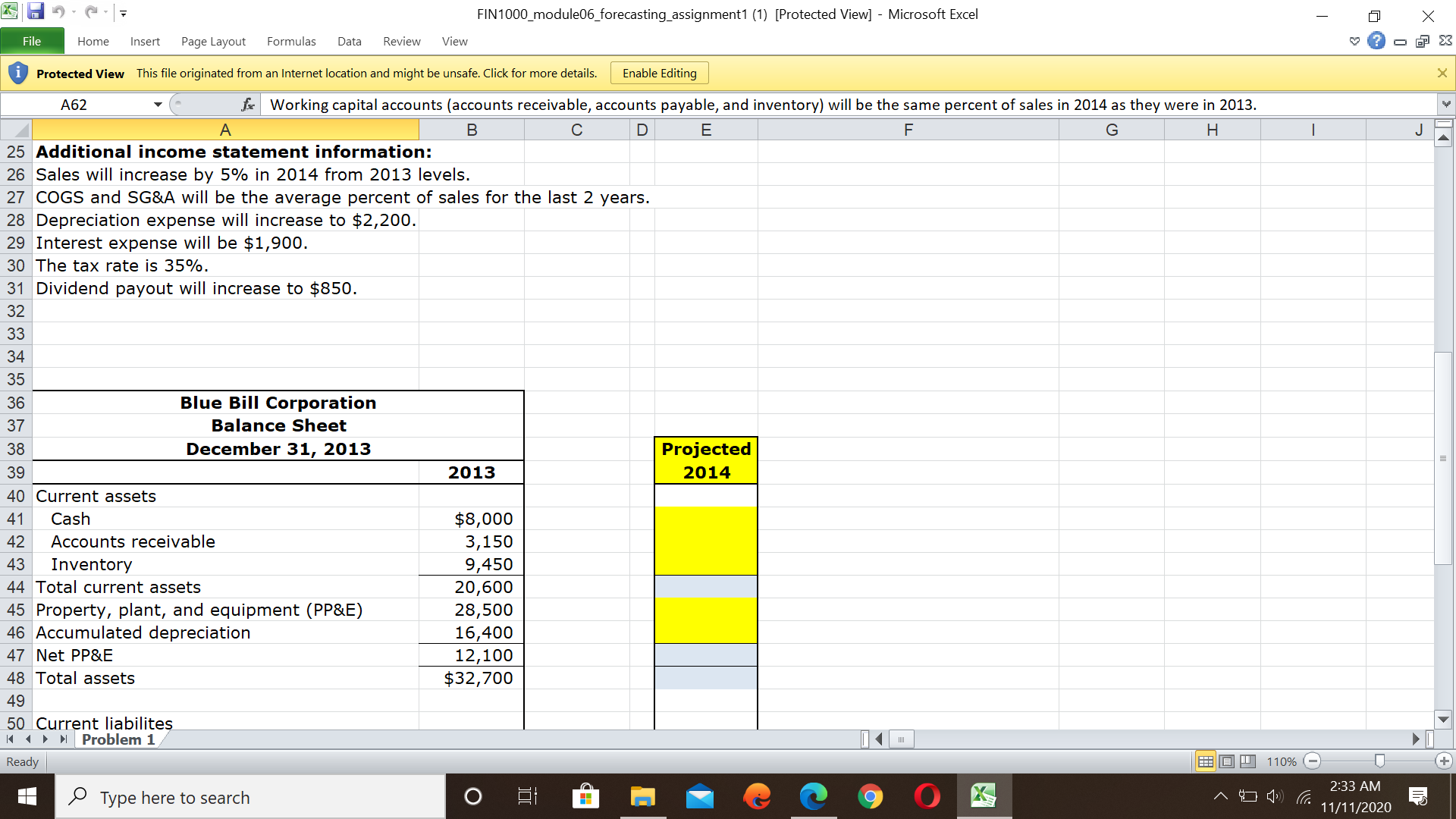
Task: Click the Select All corner button
Action: click(16, 130)
